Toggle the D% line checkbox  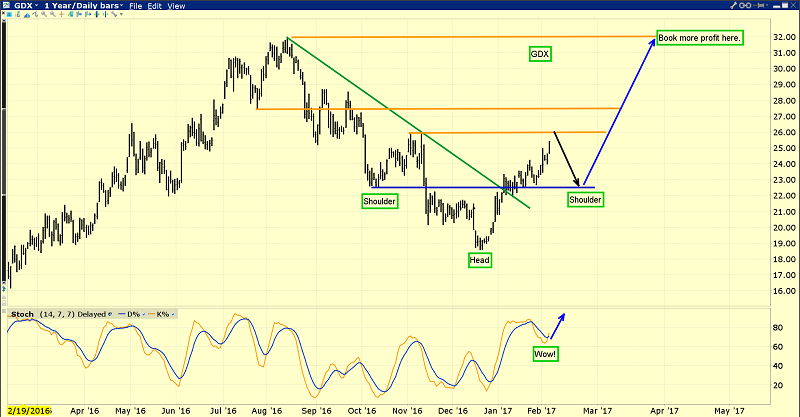pos(143,314)
